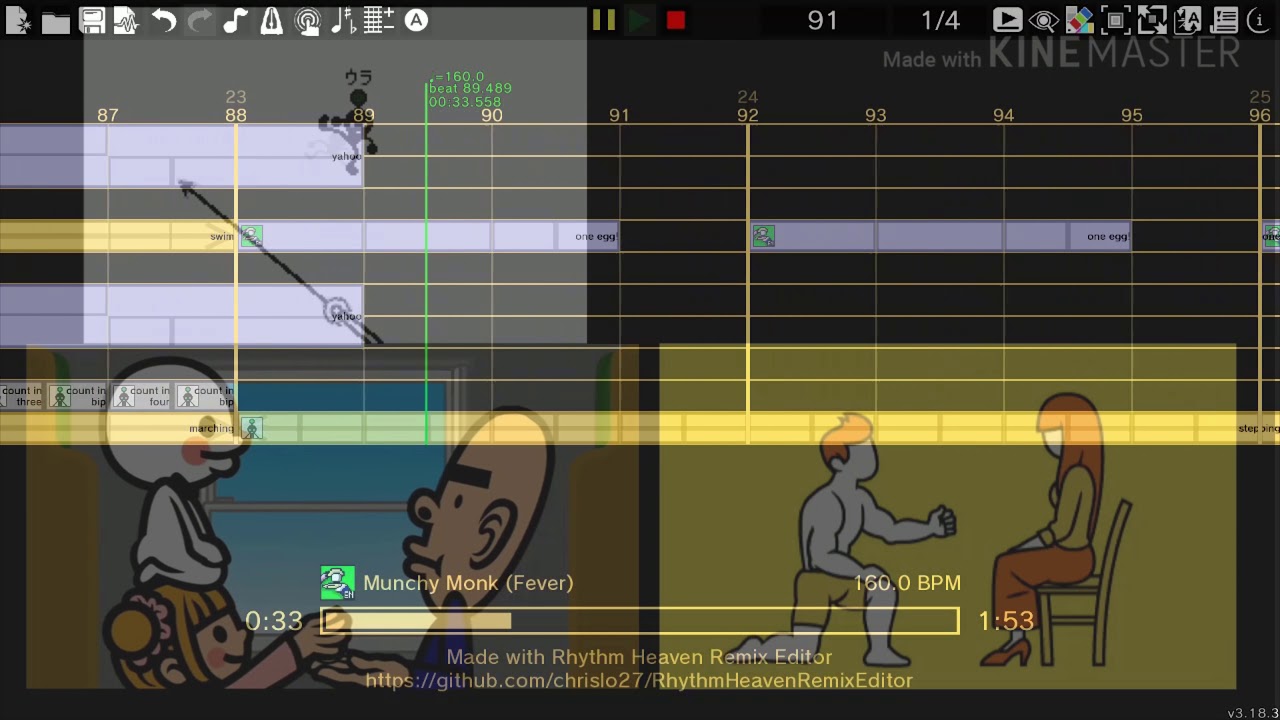The width and height of the screenshot is (1280, 720).
Task: Click the circled A icon
Action: pyautogui.click(x=416, y=20)
